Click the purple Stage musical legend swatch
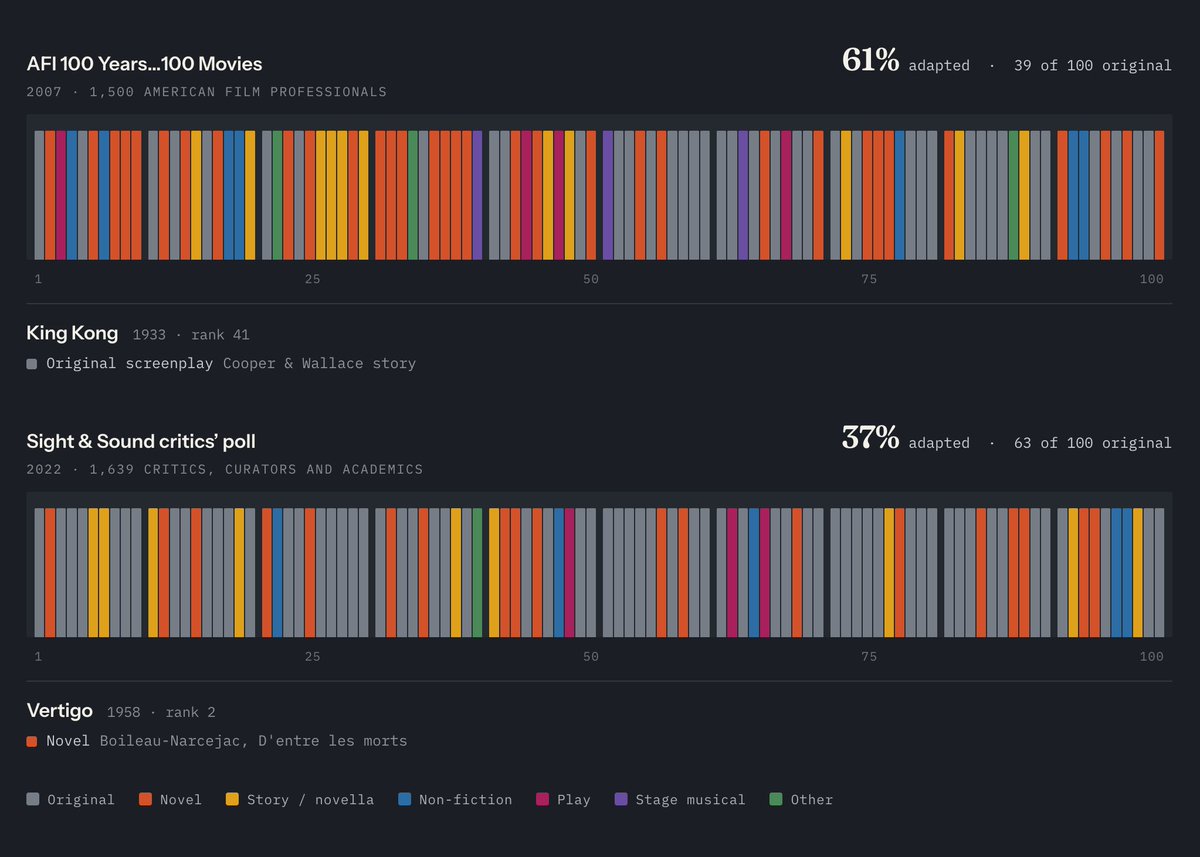The width and height of the screenshot is (1200, 857). (x=621, y=799)
